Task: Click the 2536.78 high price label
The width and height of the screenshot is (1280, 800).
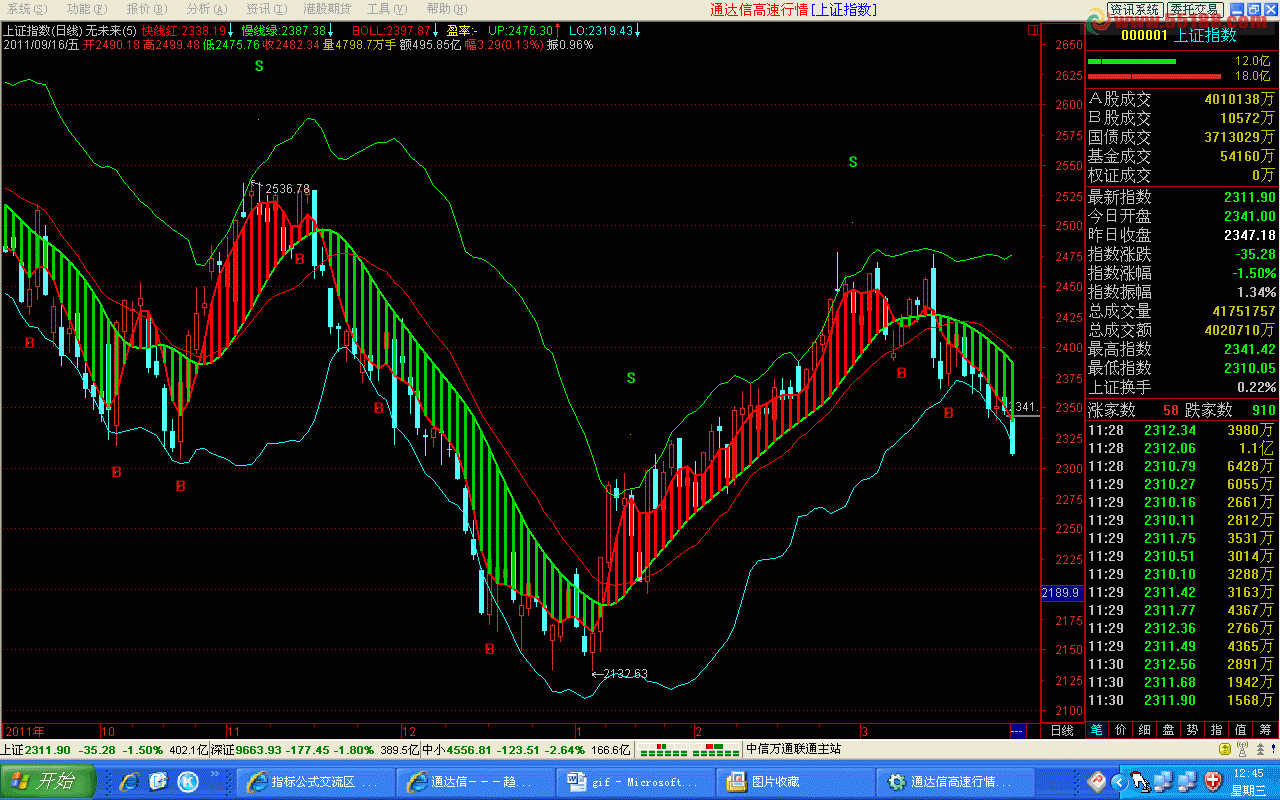Action: pos(286,189)
